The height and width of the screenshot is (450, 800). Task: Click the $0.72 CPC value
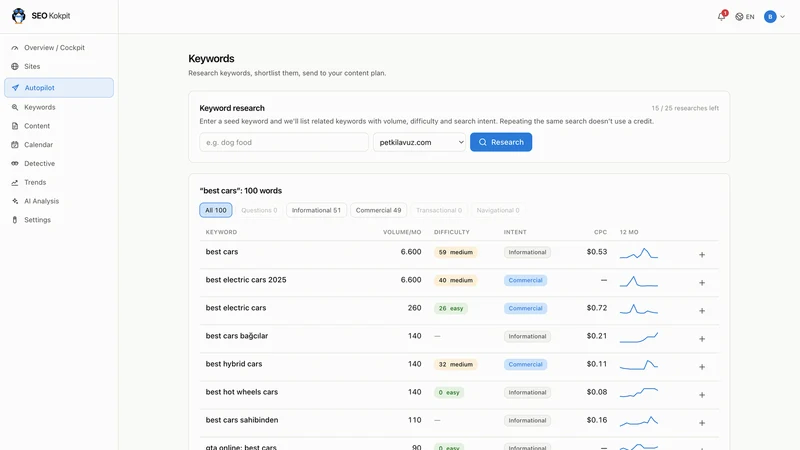click(x=597, y=308)
